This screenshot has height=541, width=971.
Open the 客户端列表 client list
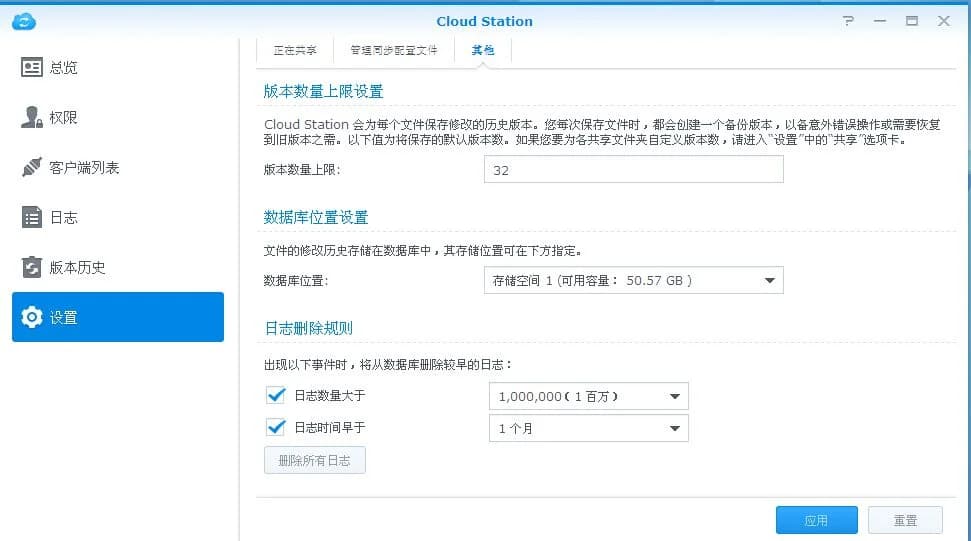[118, 168]
